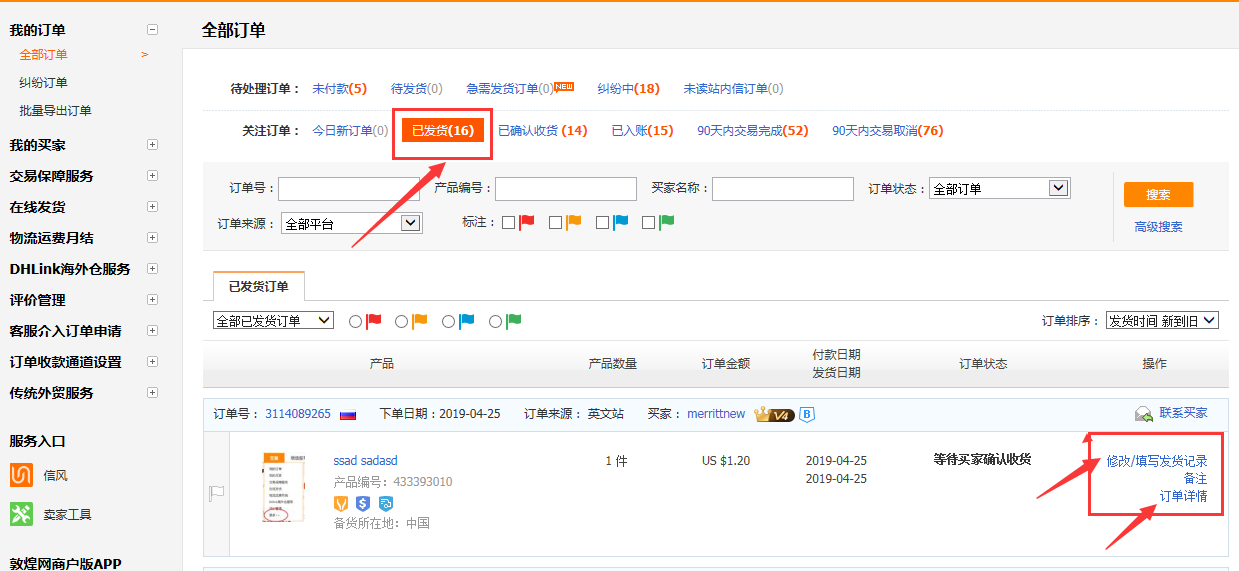1239x571 pixels.
Task: Click the blue B shield buyer badge
Action: coord(806,414)
